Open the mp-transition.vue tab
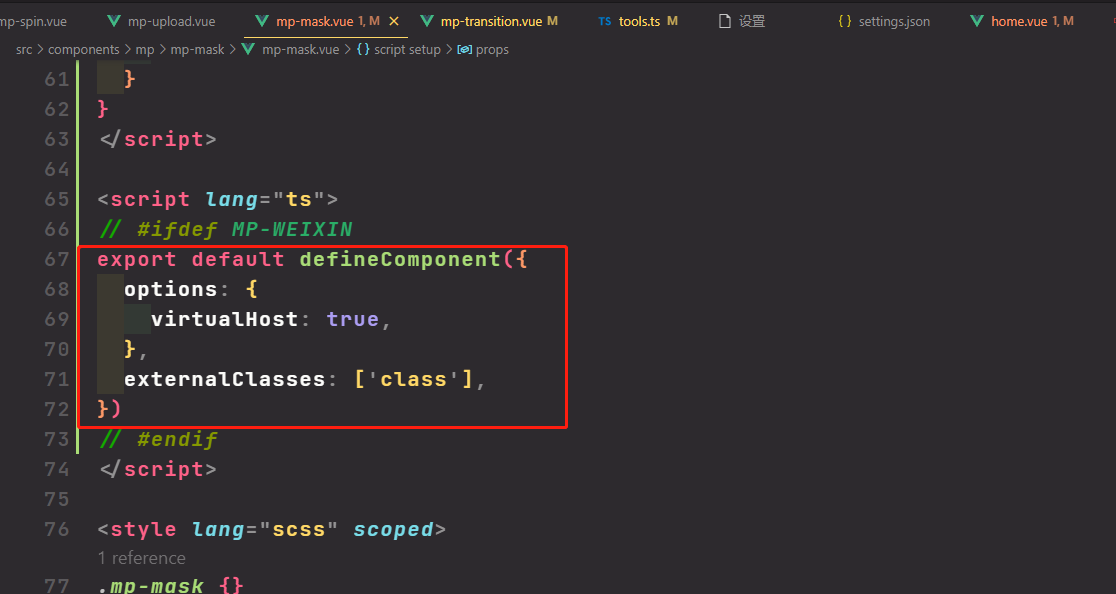Screen dimensions: 1116x594 [x=490, y=21]
